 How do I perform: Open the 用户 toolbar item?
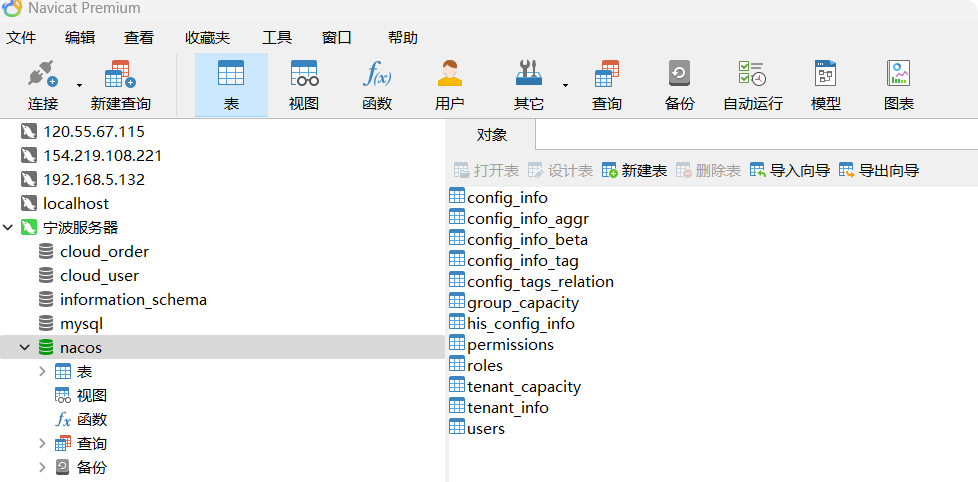click(x=449, y=85)
